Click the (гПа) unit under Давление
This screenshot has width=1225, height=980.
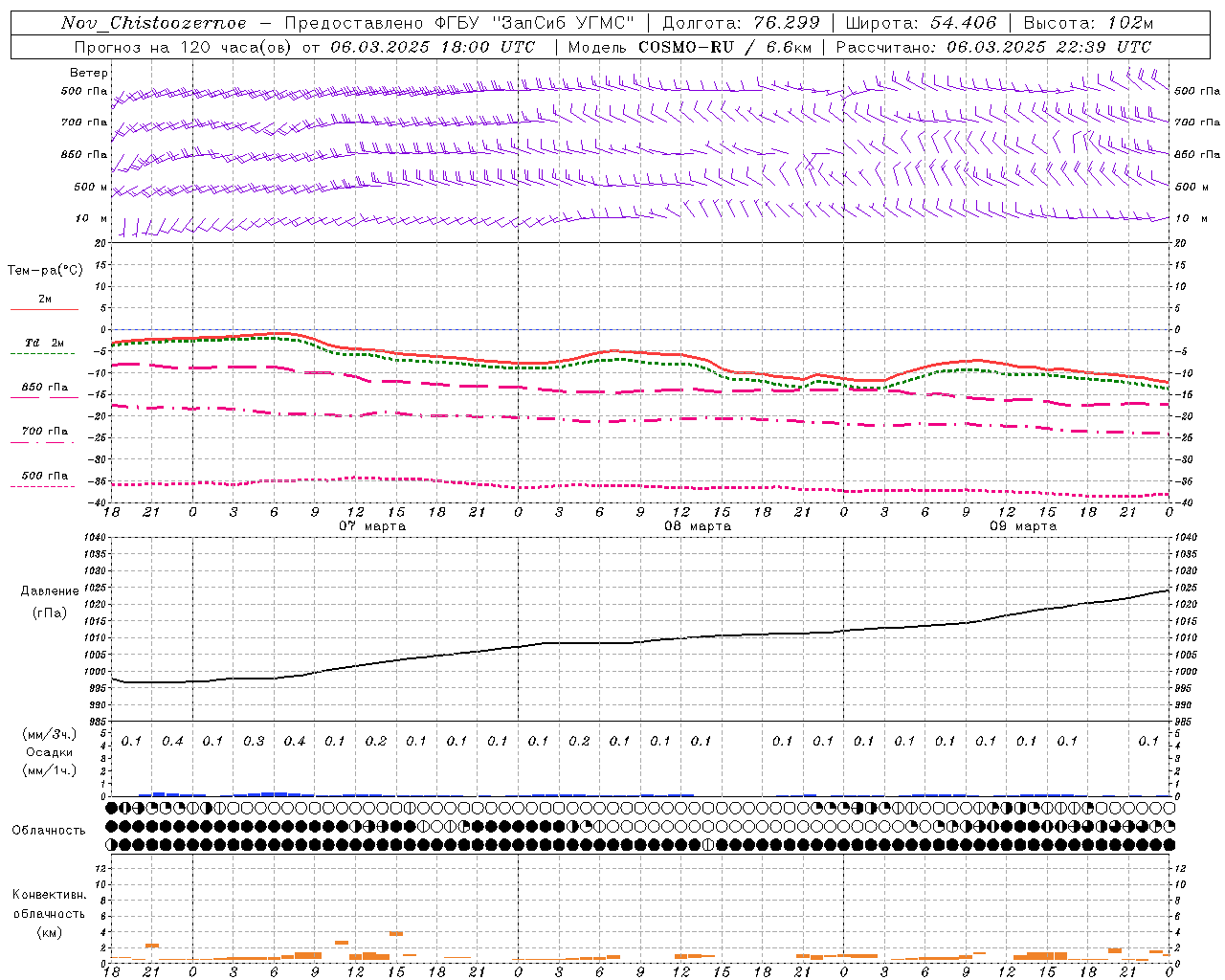click(x=50, y=613)
